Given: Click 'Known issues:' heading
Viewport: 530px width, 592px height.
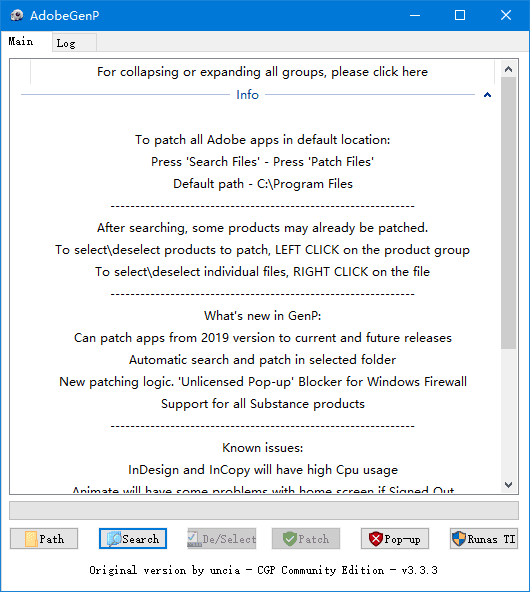Looking at the screenshot, I should click(263, 448).
